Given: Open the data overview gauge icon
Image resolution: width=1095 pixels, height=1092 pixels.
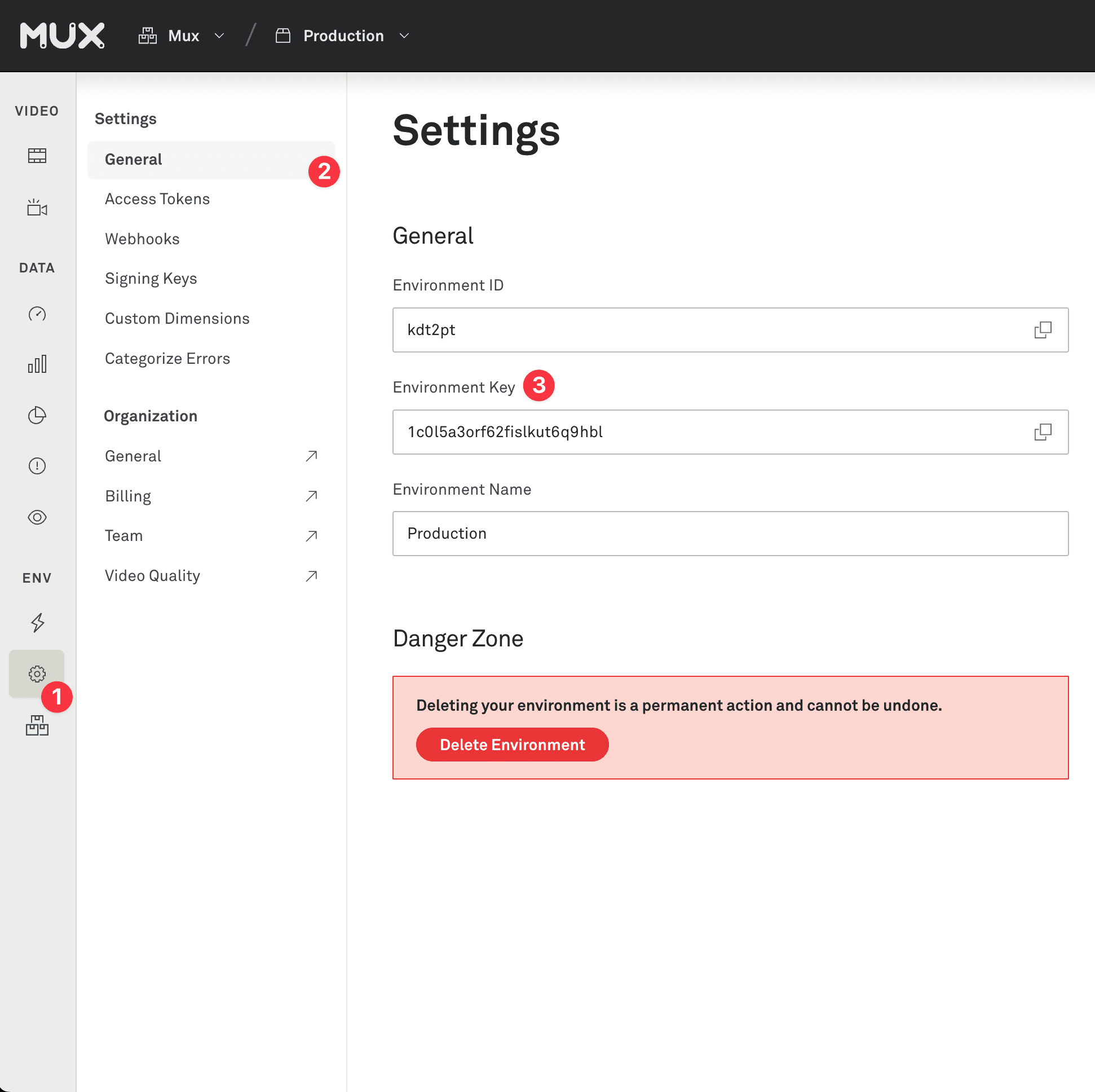Looking at the screenshot, I should click(37, 314).
